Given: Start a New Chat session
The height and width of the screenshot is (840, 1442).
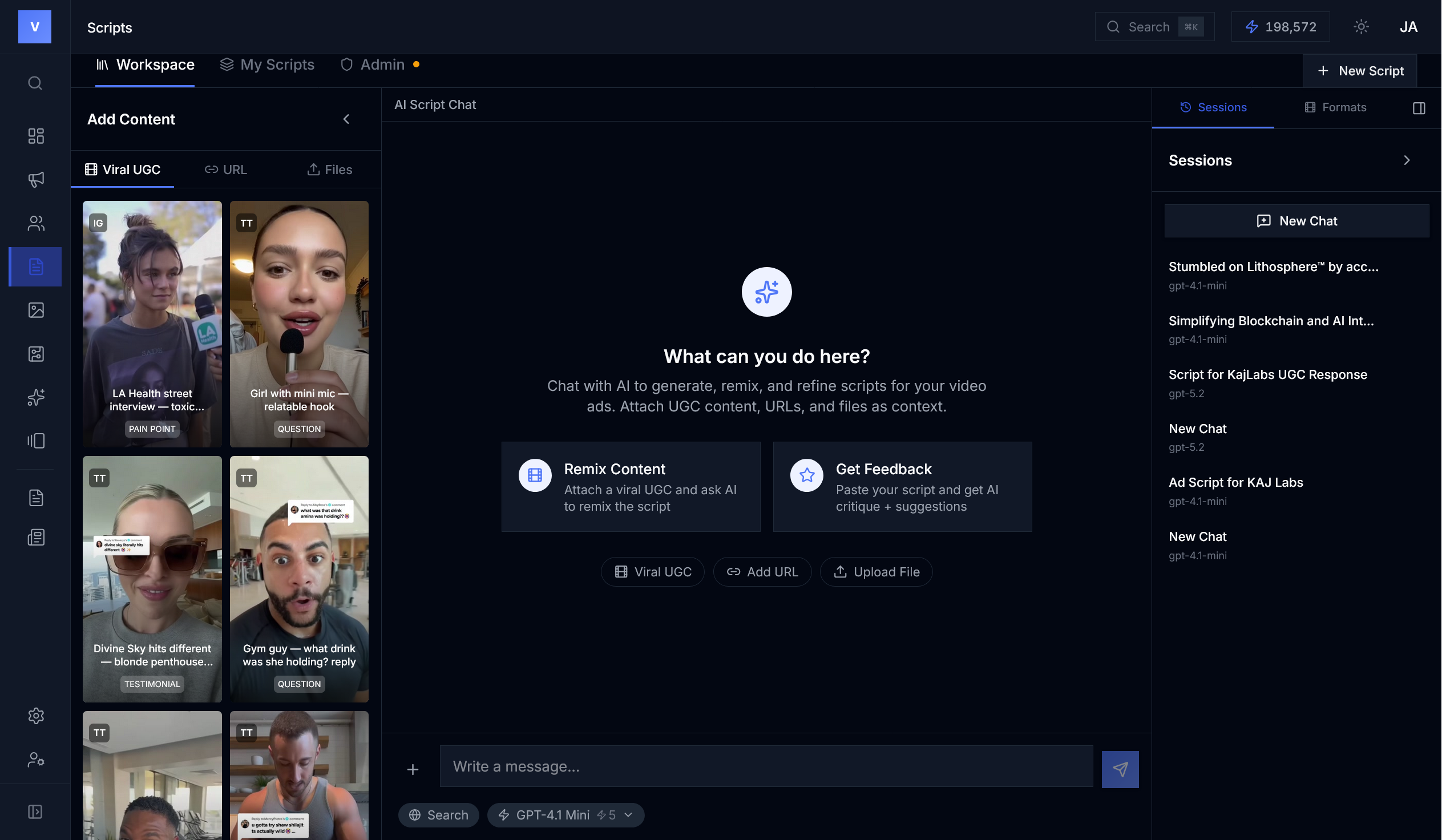Looking at the screenshot, I should 1296,221.
